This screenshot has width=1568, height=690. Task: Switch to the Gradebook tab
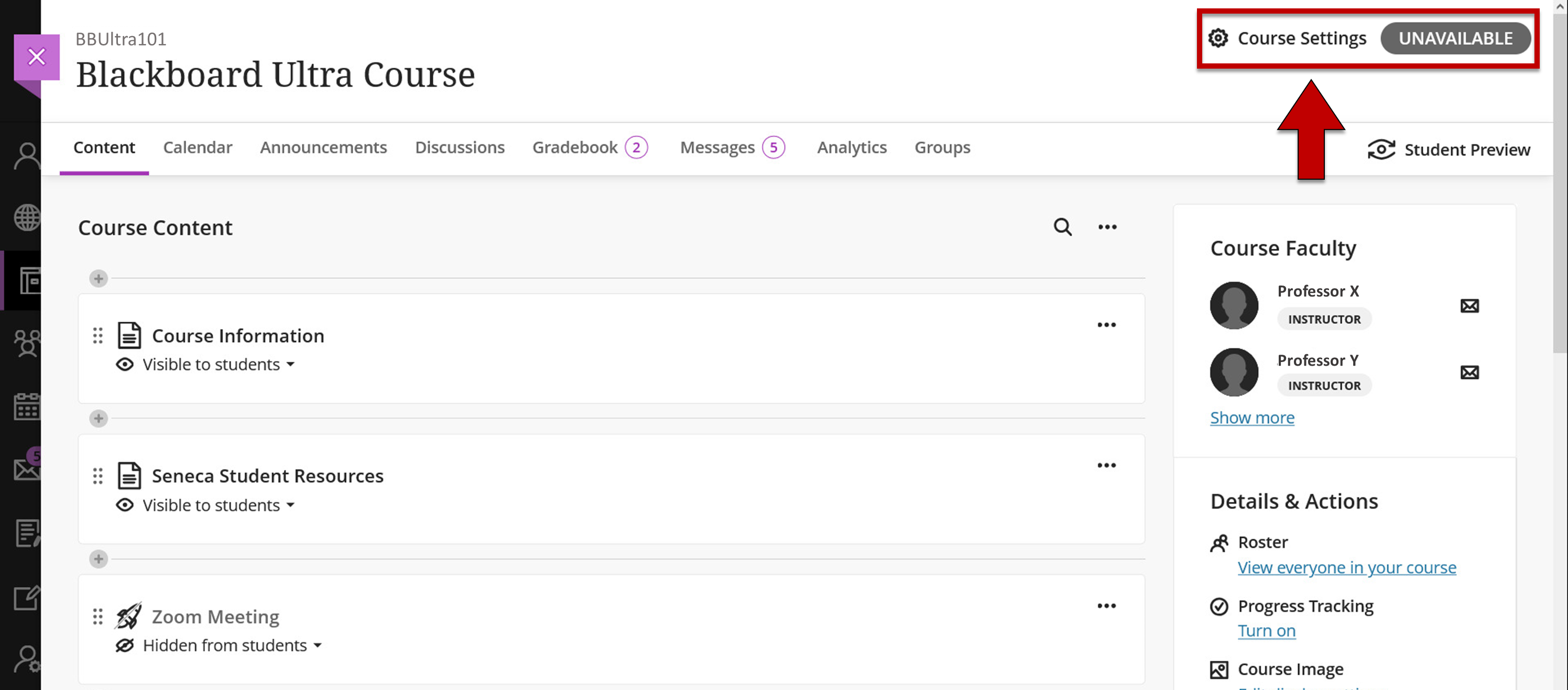click(x=574, y=147)
